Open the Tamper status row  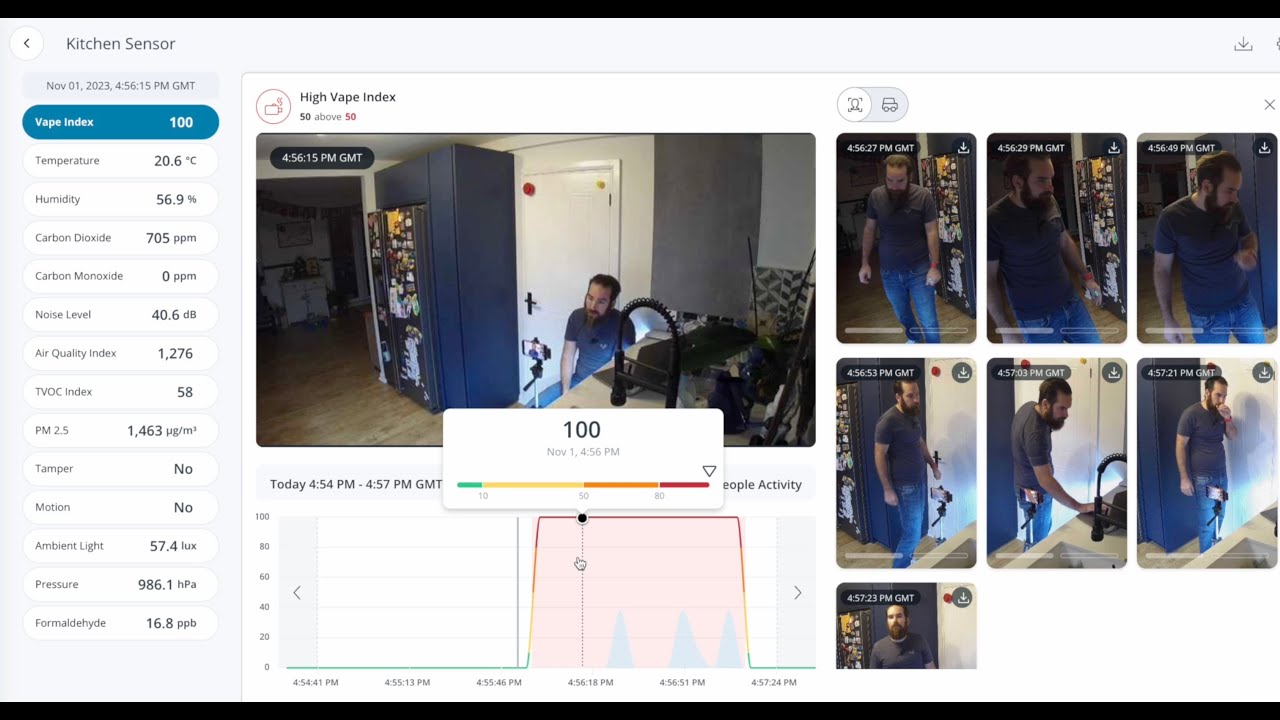(121, 469)
